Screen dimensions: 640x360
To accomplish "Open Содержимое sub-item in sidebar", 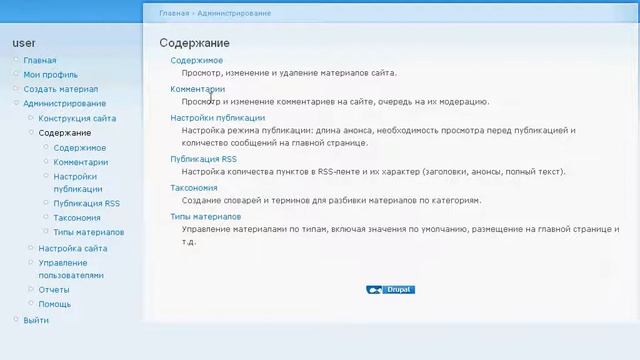I will tap(80, 148).
